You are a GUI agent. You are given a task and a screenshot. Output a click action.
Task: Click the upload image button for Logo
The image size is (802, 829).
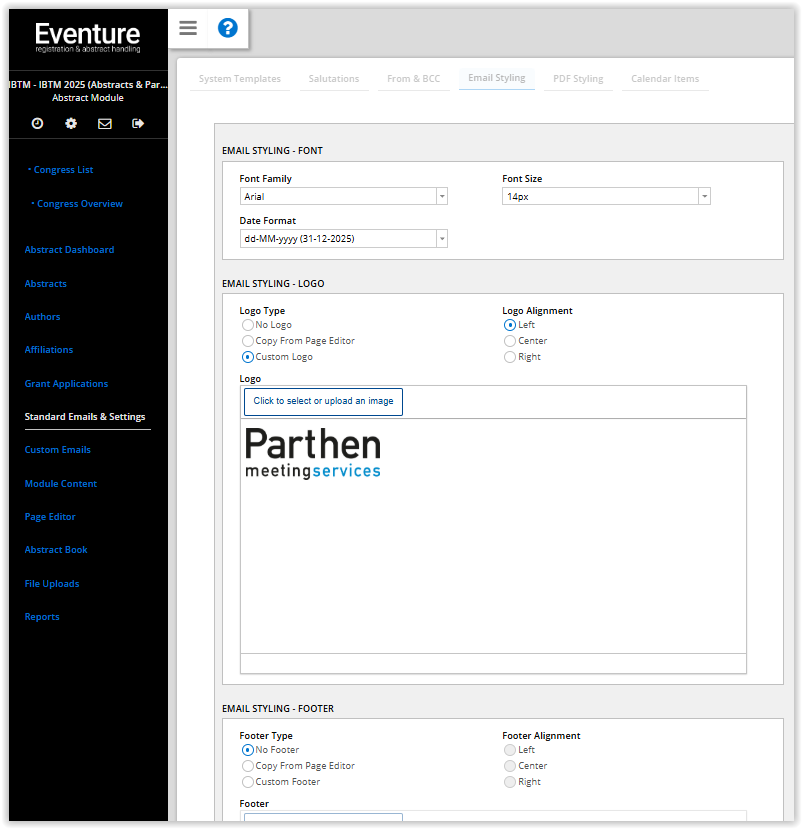[x=323, y=401]
